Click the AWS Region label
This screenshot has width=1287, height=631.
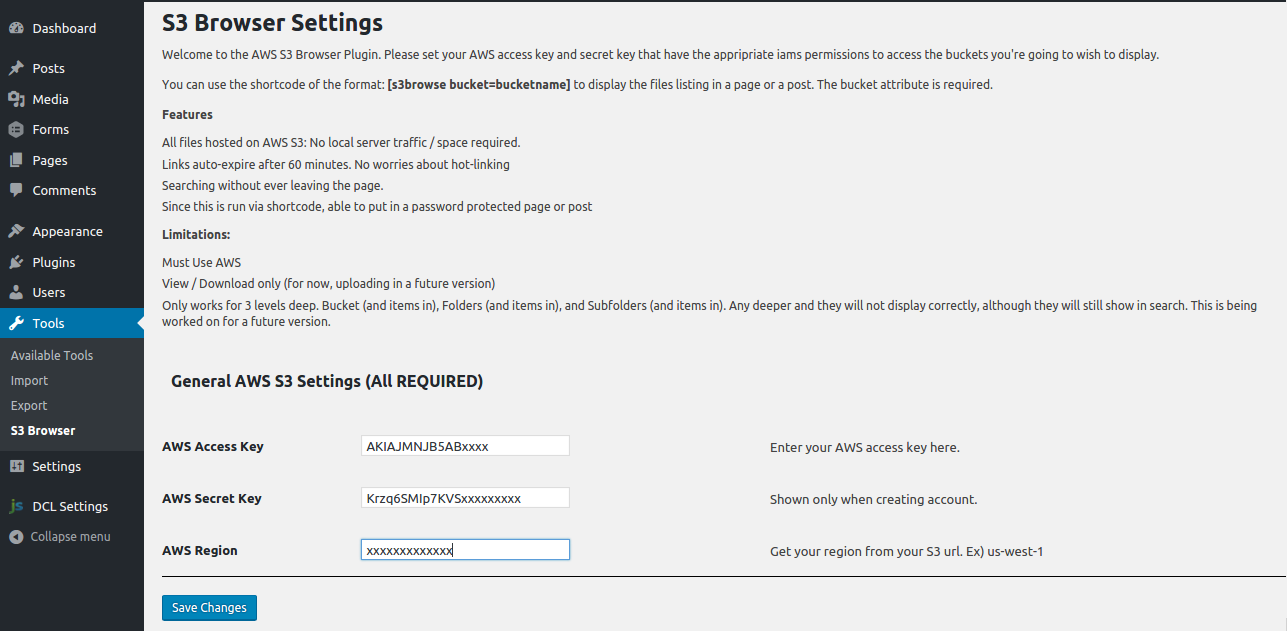pos(200,550)
